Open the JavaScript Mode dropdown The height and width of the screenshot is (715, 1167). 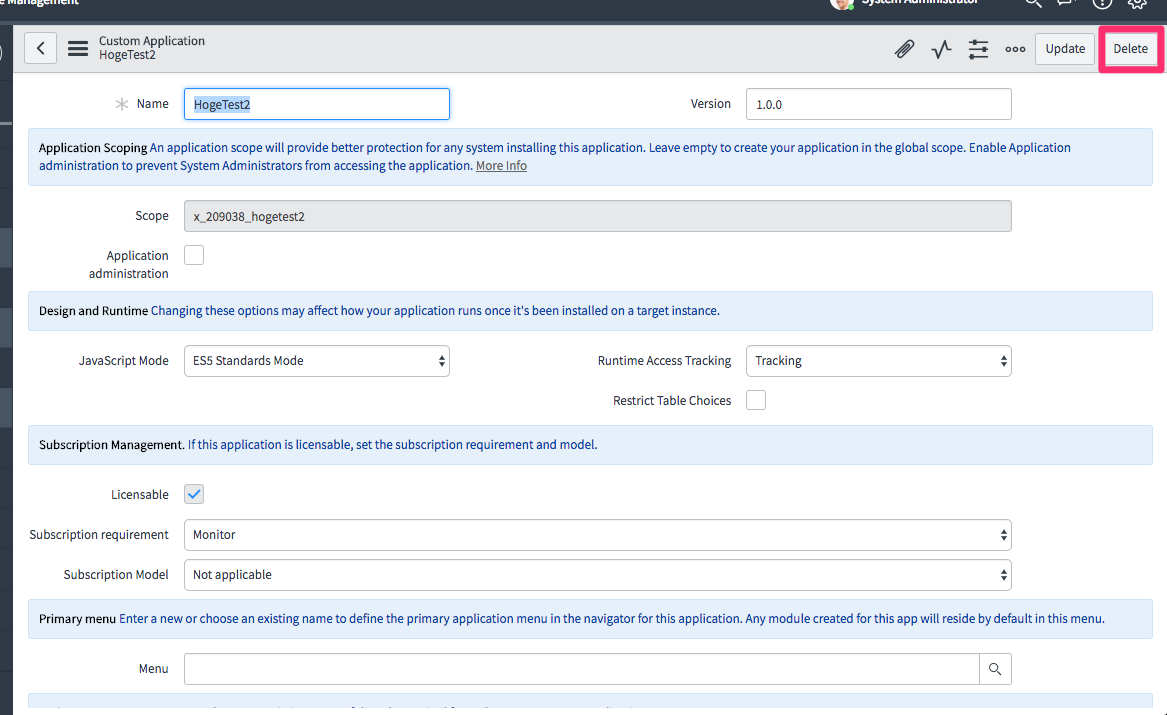click(316, 360)
